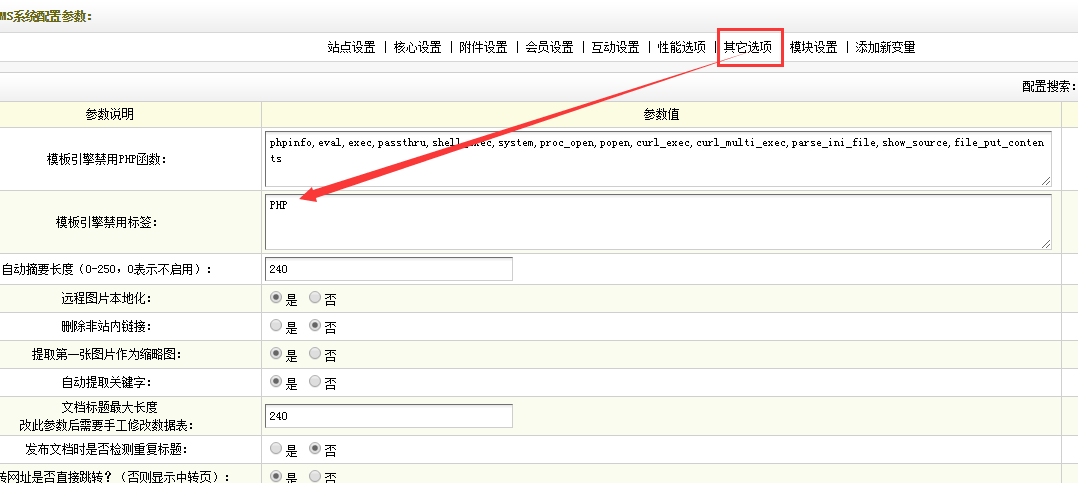Open the 站点设置 tab
Screen dimensions: 1078x483
351,47
